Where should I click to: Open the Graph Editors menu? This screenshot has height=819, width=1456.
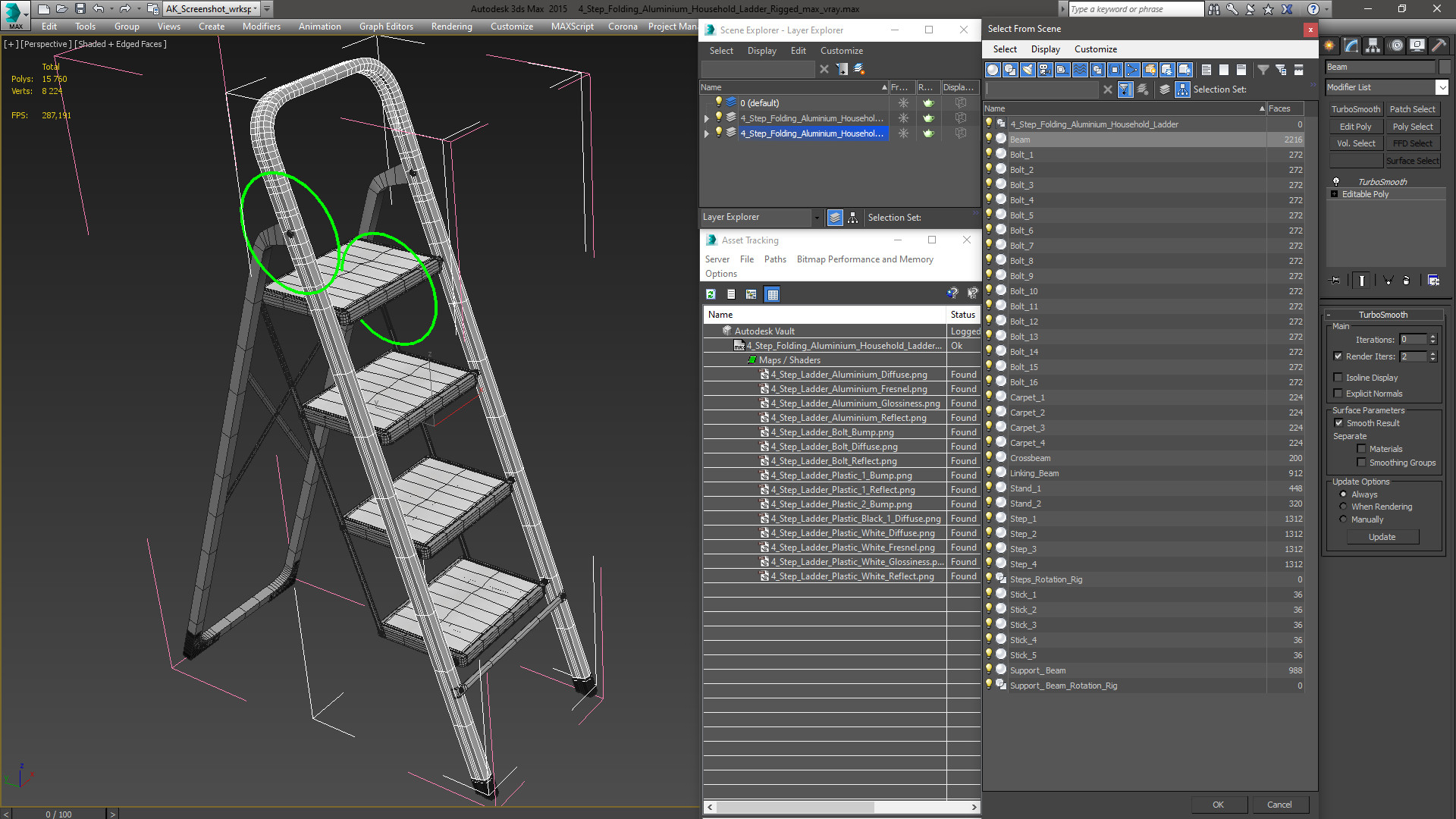pyautogui.click(x=386, y=27)
